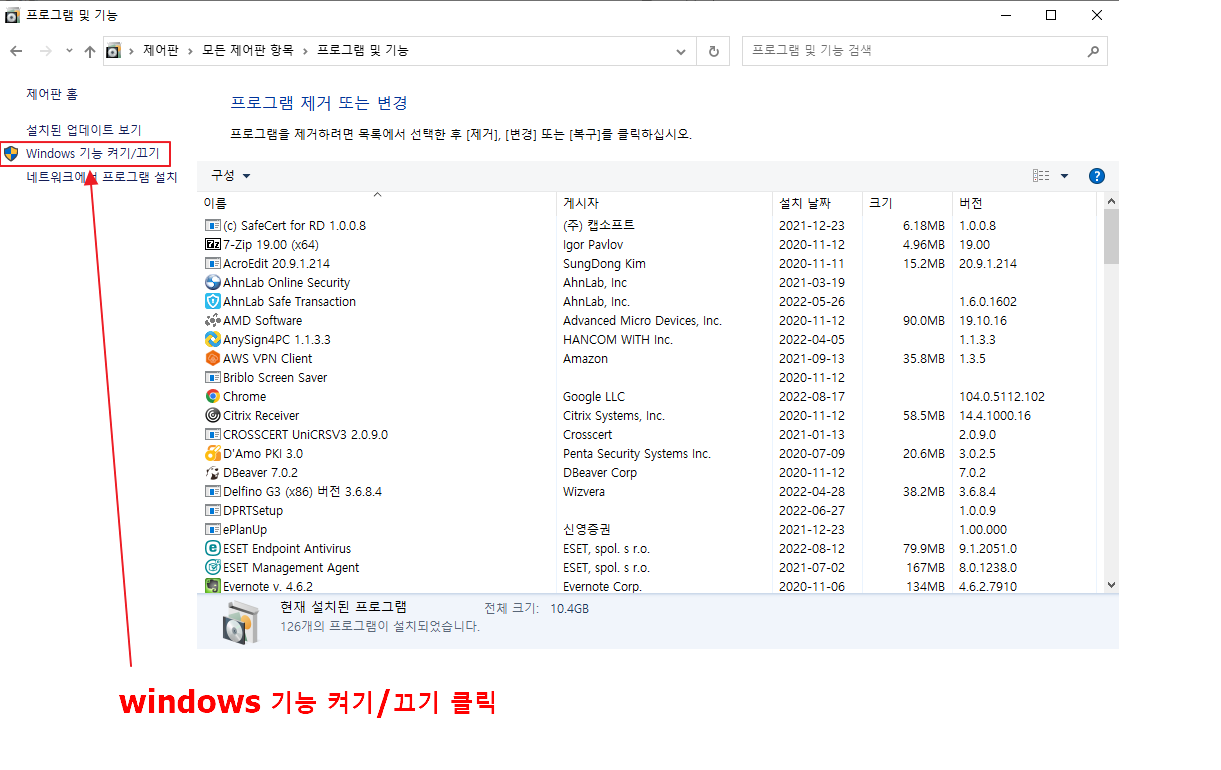The image size is (1221, 770).
Task: Click the AnySign4PC icon
Action: click(x=212, y=339)
